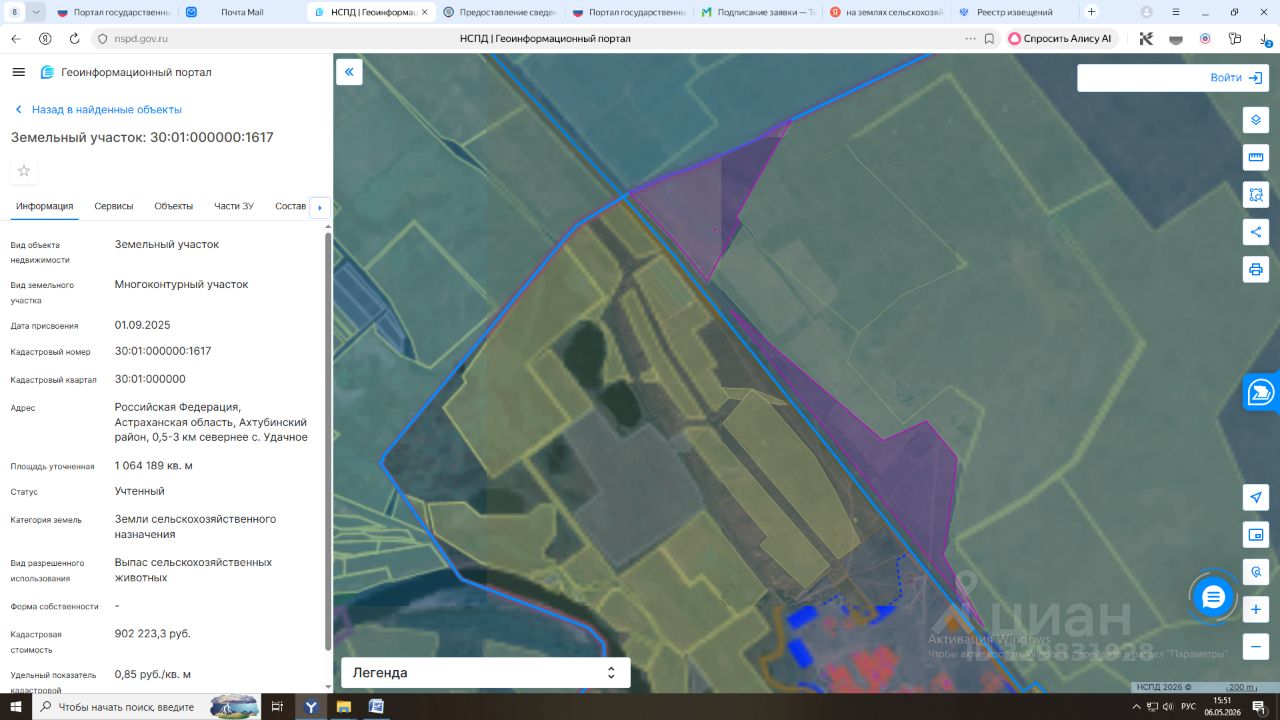Activate the area selection tool icon
Image resolution: width=1280 pixels, height=720 pixels.
(x=1256, y=194)
